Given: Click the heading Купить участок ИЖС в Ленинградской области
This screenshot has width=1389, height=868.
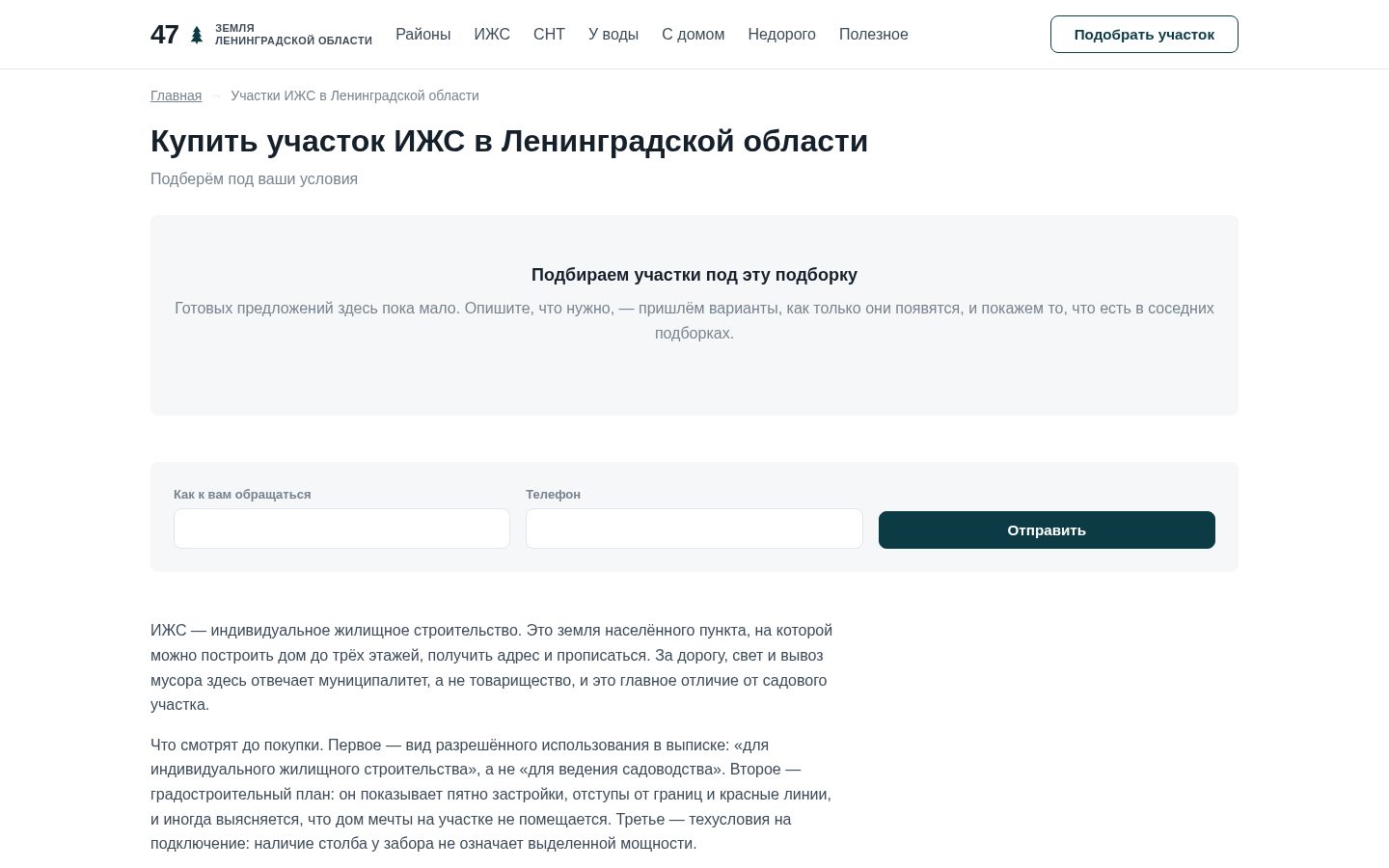Looking at the screenshot, I should [x=509, y=141].
